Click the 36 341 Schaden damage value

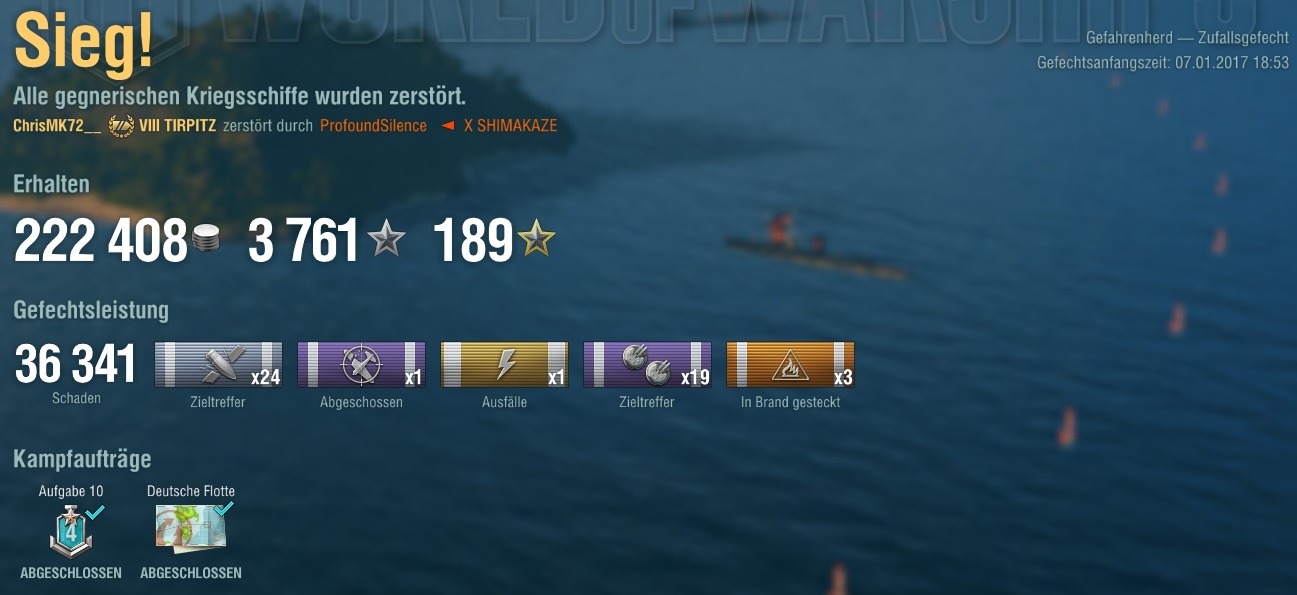[76, 364]
